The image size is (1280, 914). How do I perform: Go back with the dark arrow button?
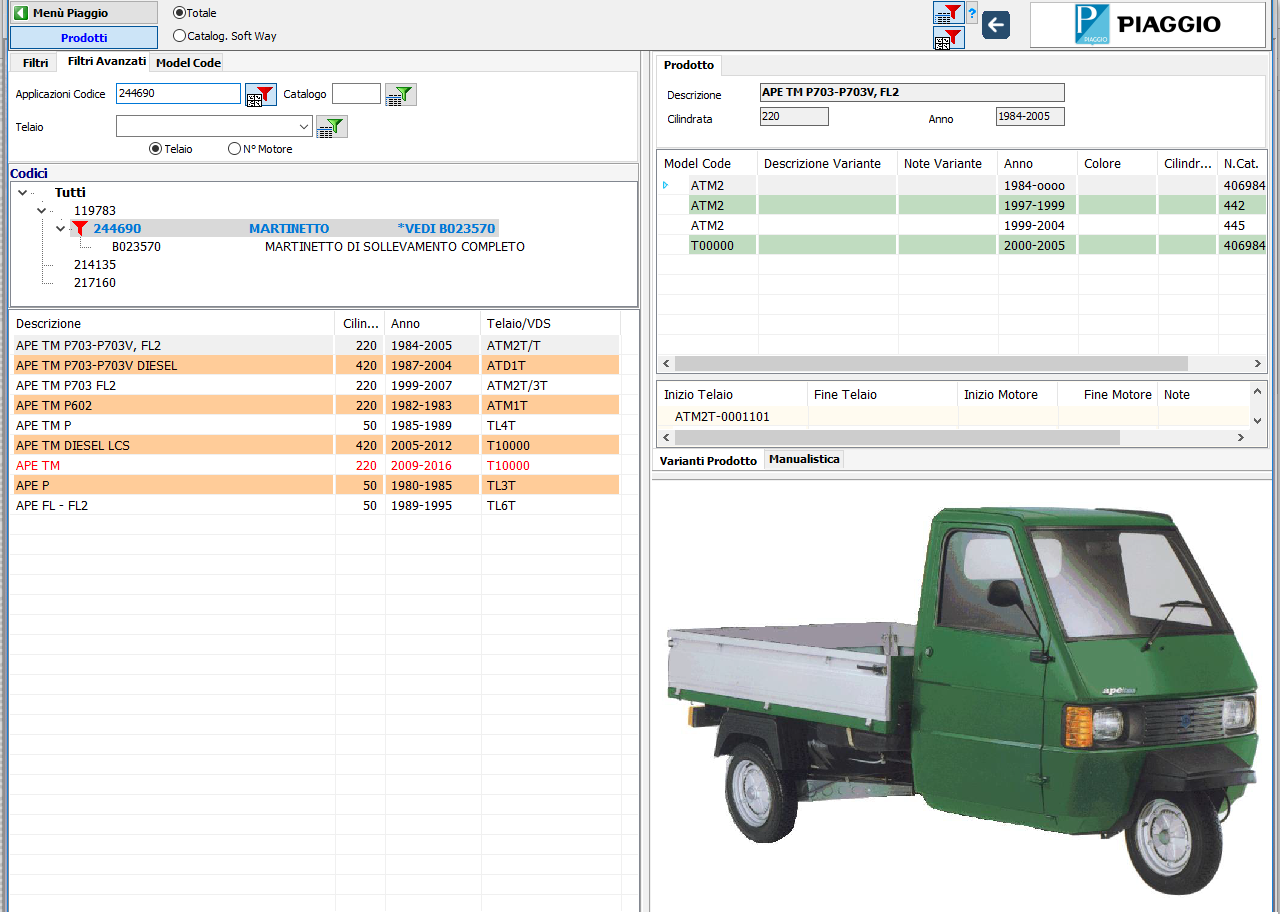click(x=996, y=25)
